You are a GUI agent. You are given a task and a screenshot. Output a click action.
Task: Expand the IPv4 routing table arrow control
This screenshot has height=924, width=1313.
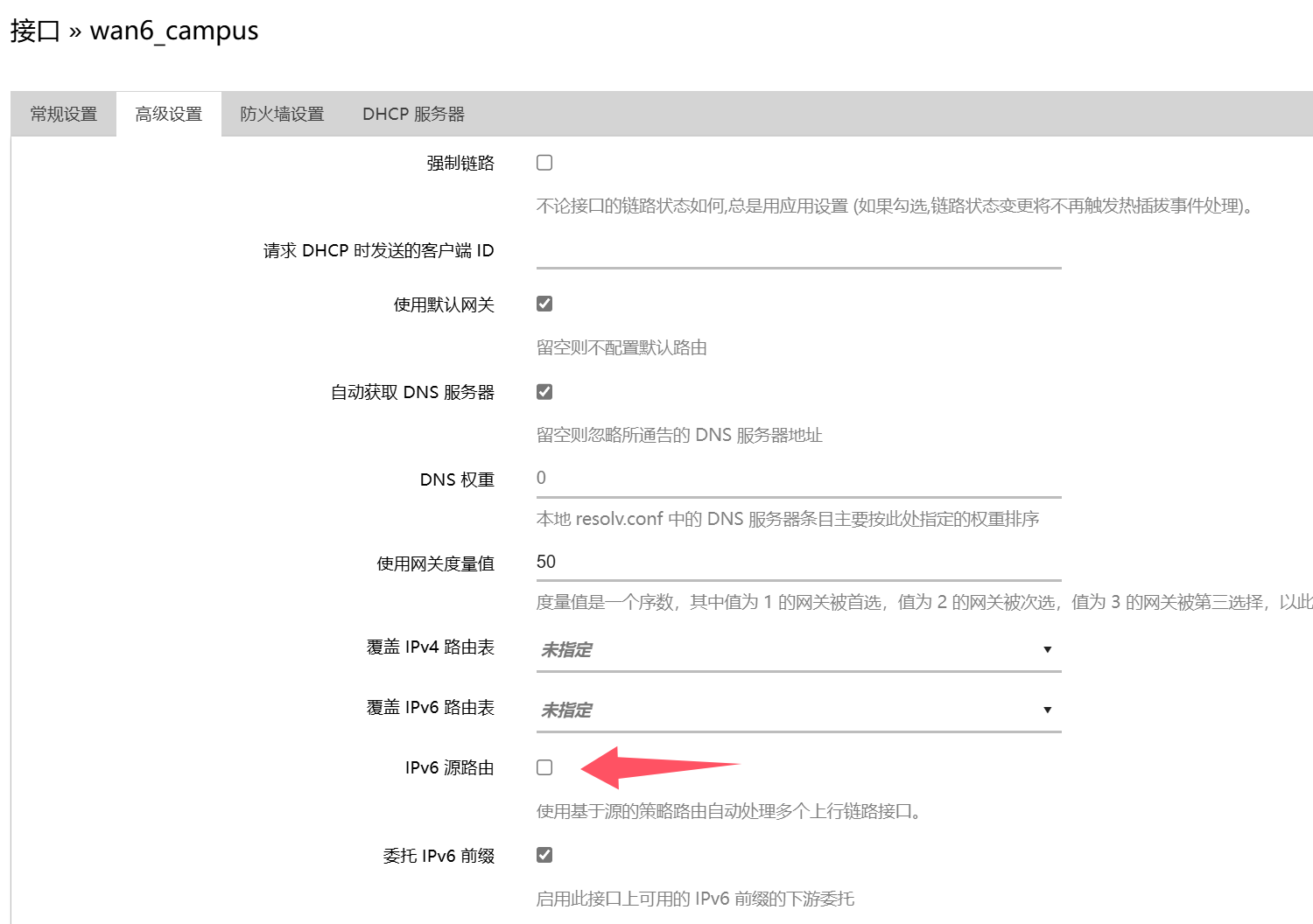pyautogui.click(x=1047, y=649)
